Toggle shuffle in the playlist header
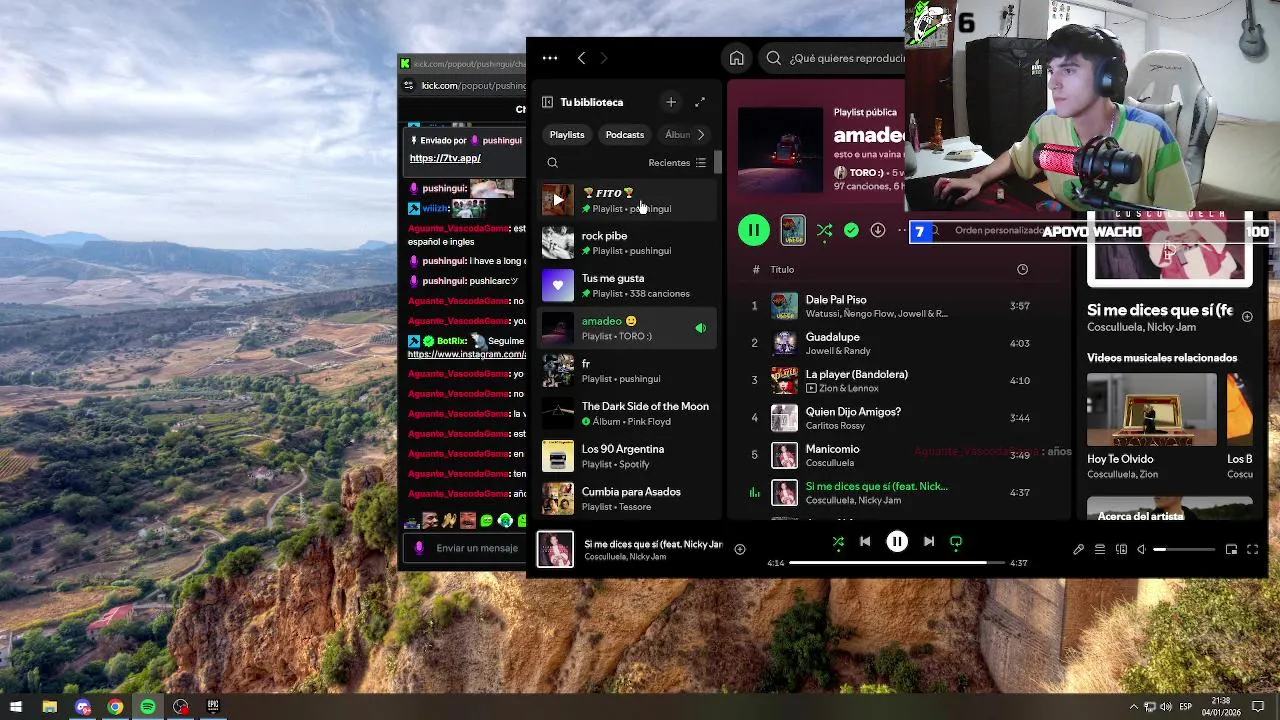 click(824, 230)
